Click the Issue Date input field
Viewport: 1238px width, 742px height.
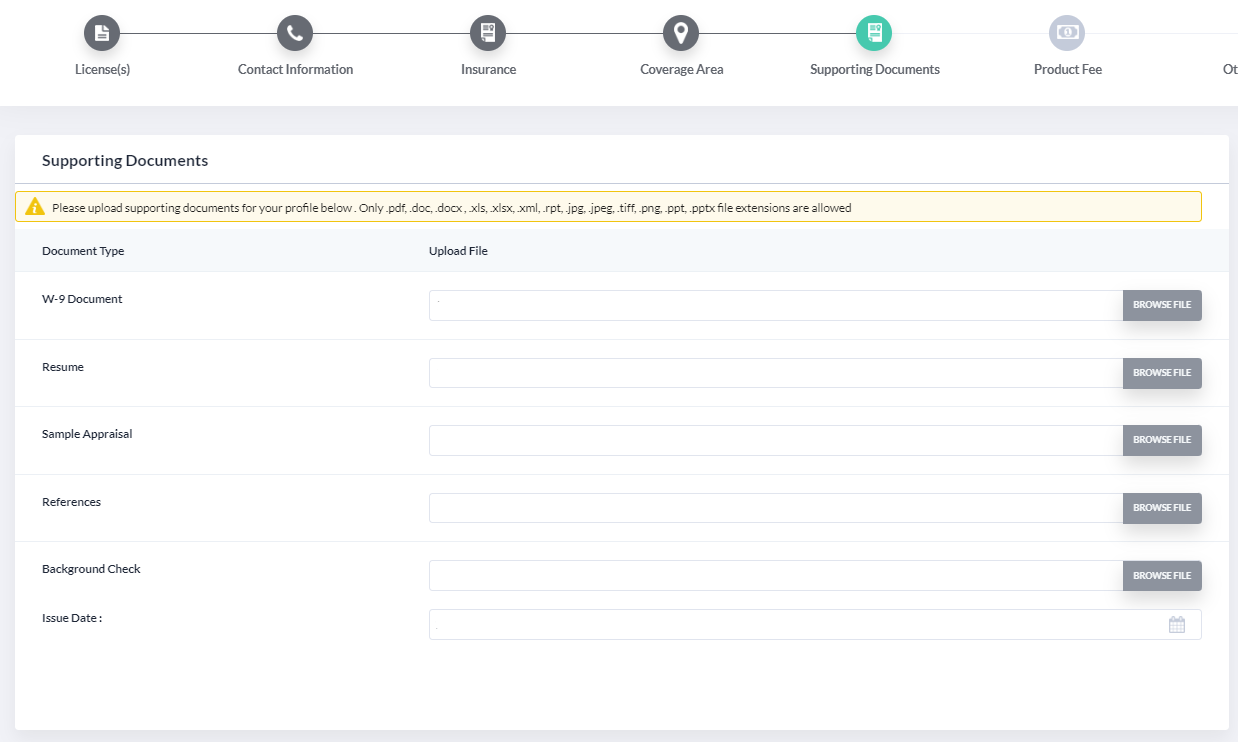tap(815, 625)
